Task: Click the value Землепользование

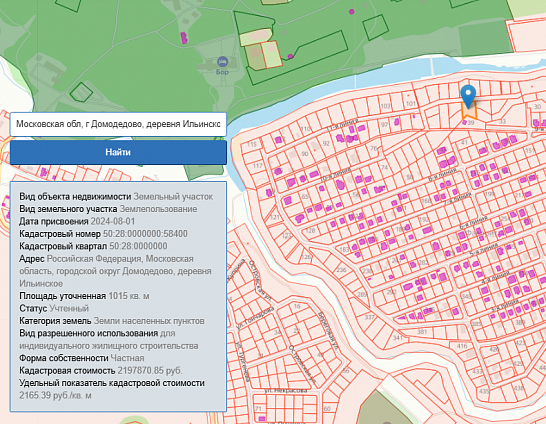Action: [158, 209]
